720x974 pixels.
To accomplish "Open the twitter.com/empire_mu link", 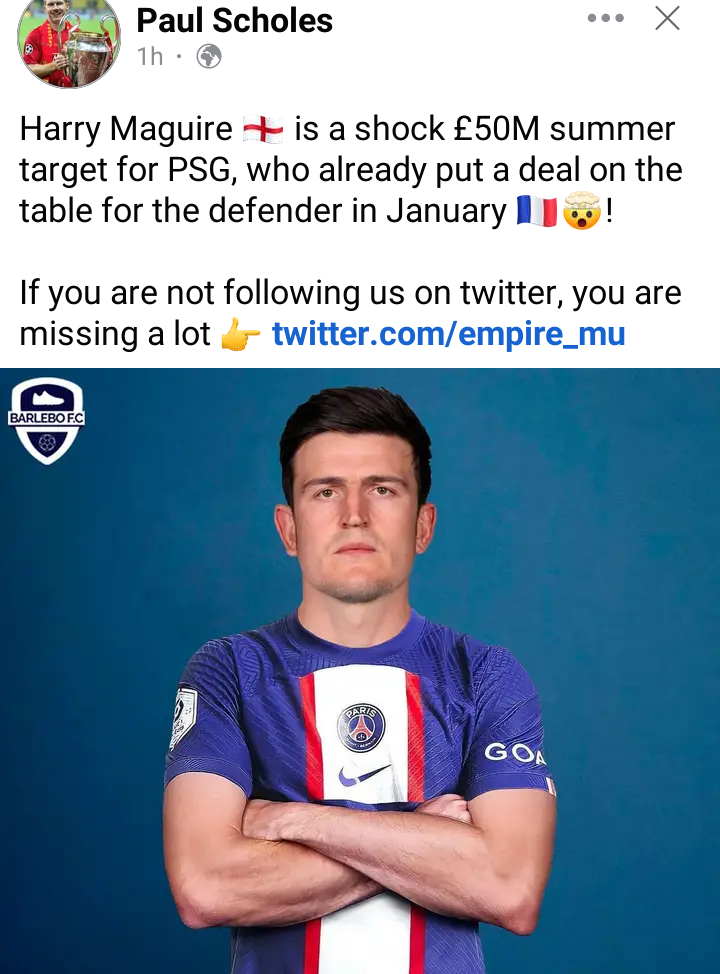I will point(449,334).
